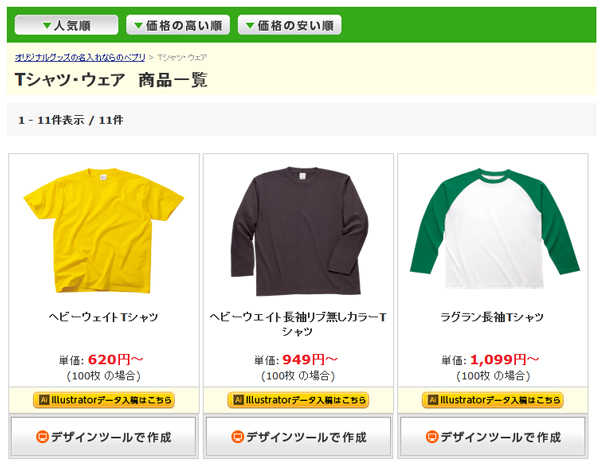
Task: Click the orange monitor icon on the middle design button
Action: (x=238, y=436)
